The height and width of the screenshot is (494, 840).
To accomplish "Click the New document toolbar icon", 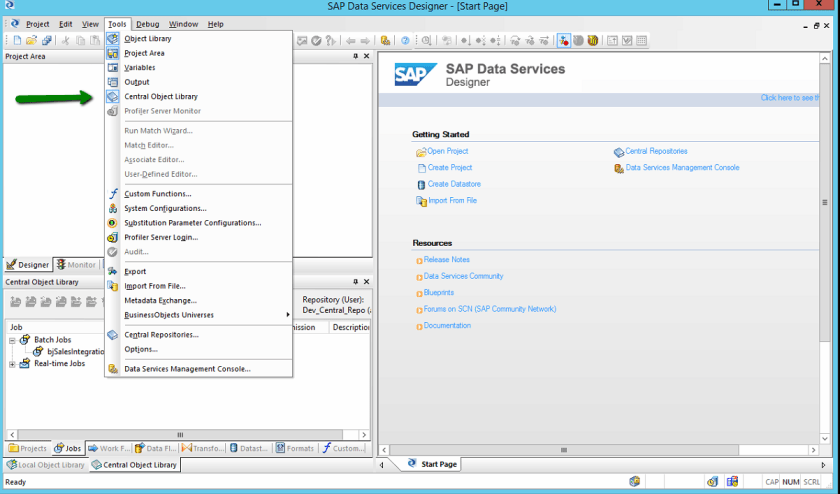I will point(17,41).
